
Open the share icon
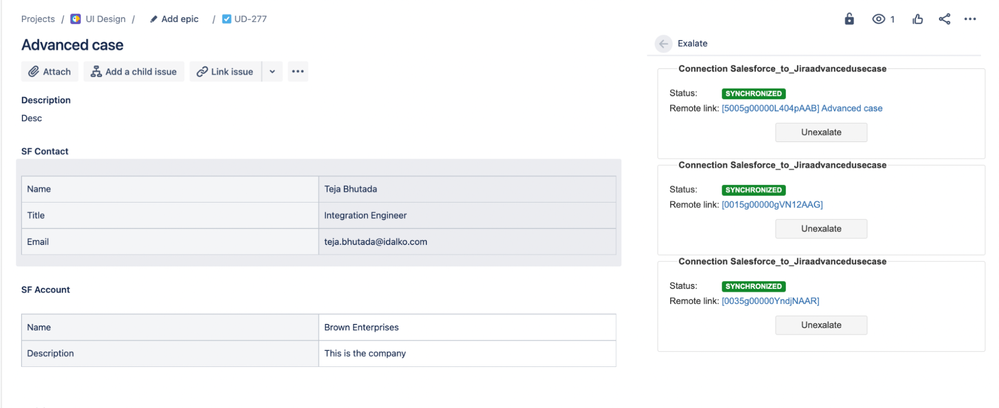[x=944, y=19]
